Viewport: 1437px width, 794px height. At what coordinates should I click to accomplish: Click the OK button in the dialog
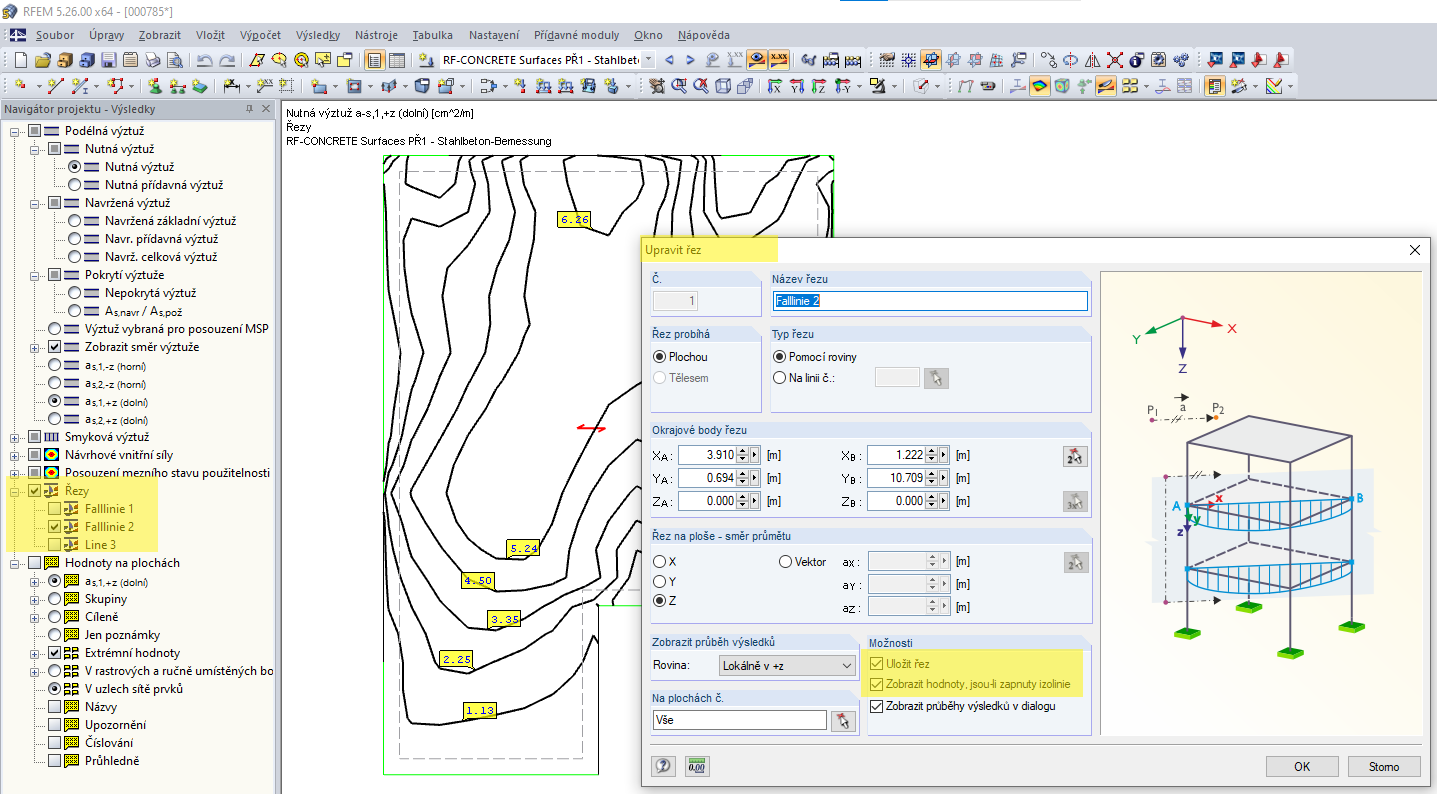click(1301, 766)
